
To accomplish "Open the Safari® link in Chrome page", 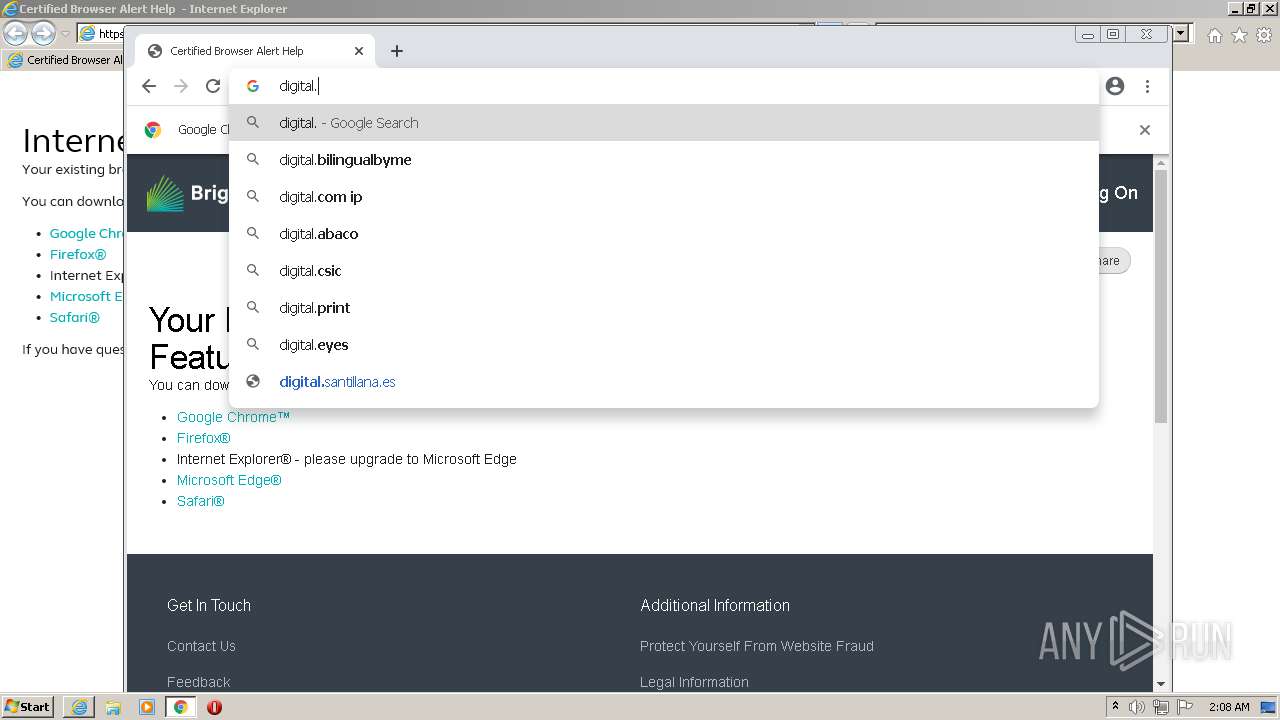I will tap(201, 501).
